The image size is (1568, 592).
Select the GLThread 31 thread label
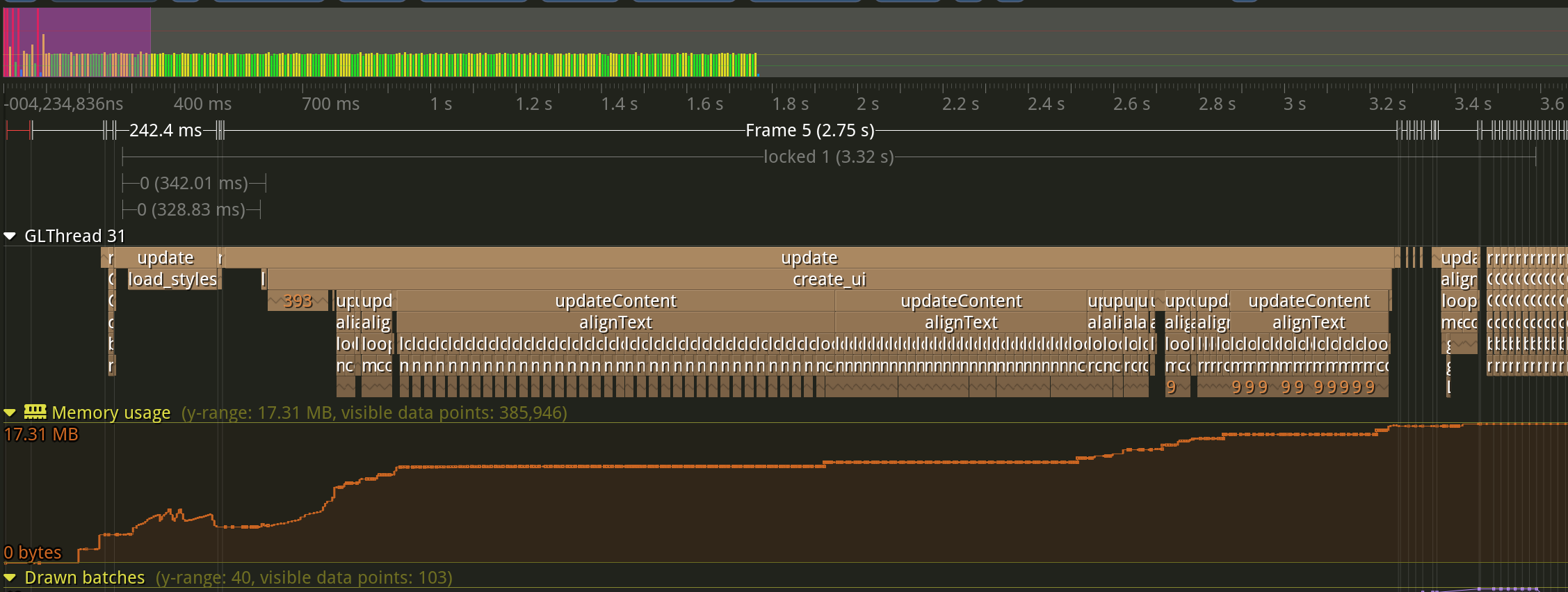pos(74,237)
